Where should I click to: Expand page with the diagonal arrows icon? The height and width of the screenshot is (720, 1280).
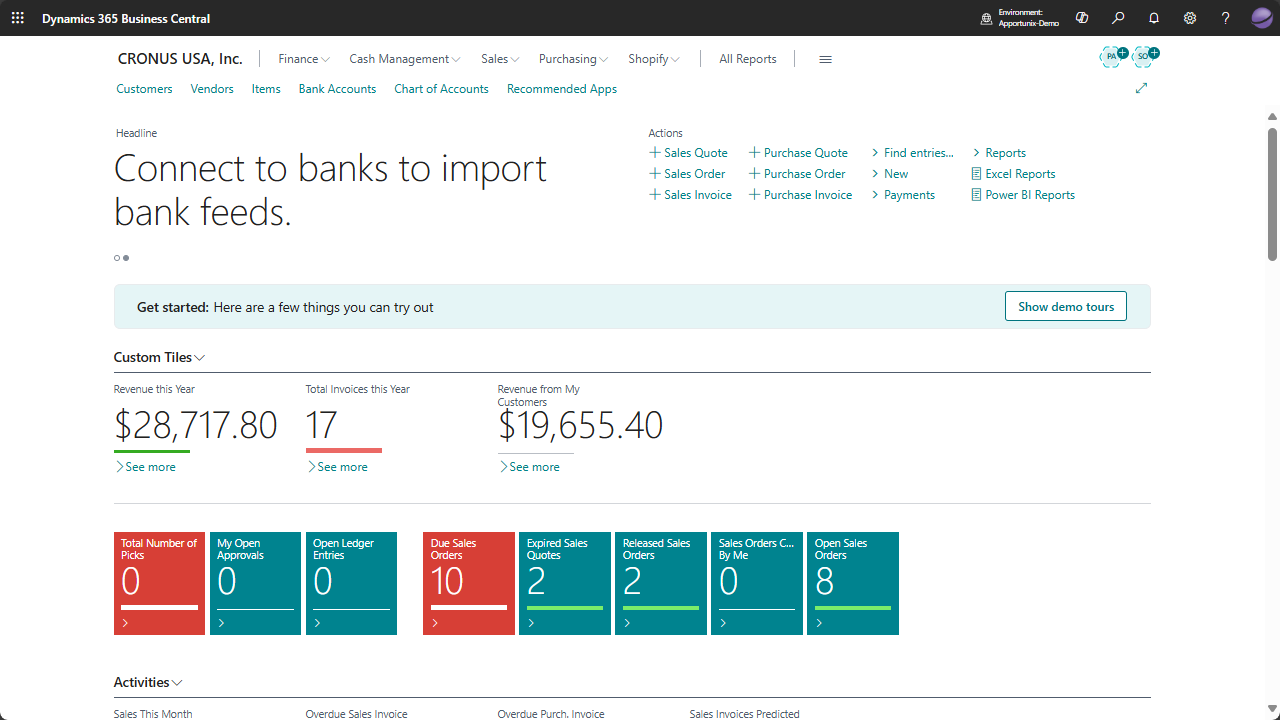(1141, 88)
